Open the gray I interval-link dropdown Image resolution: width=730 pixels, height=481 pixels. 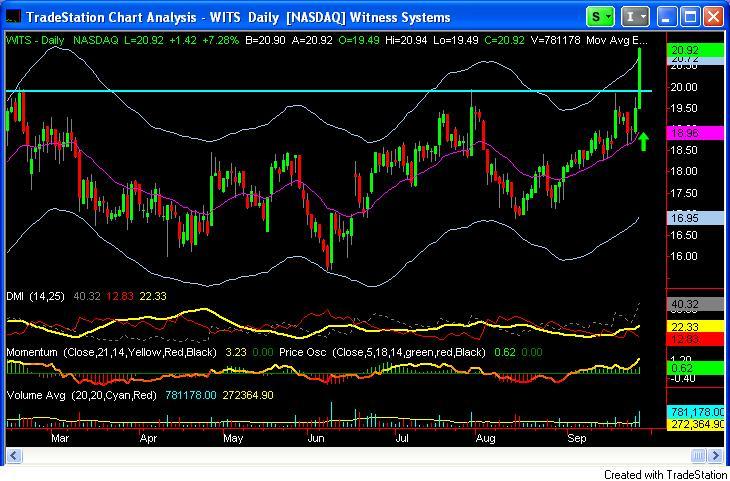pyautogui.click(x=635, y=17)
